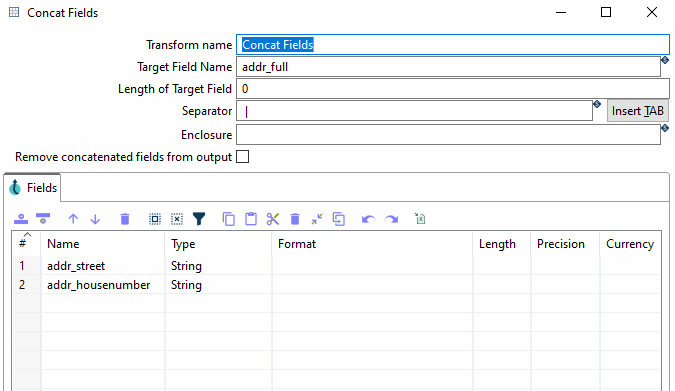Click the Length column header

[x=502, y=244]
